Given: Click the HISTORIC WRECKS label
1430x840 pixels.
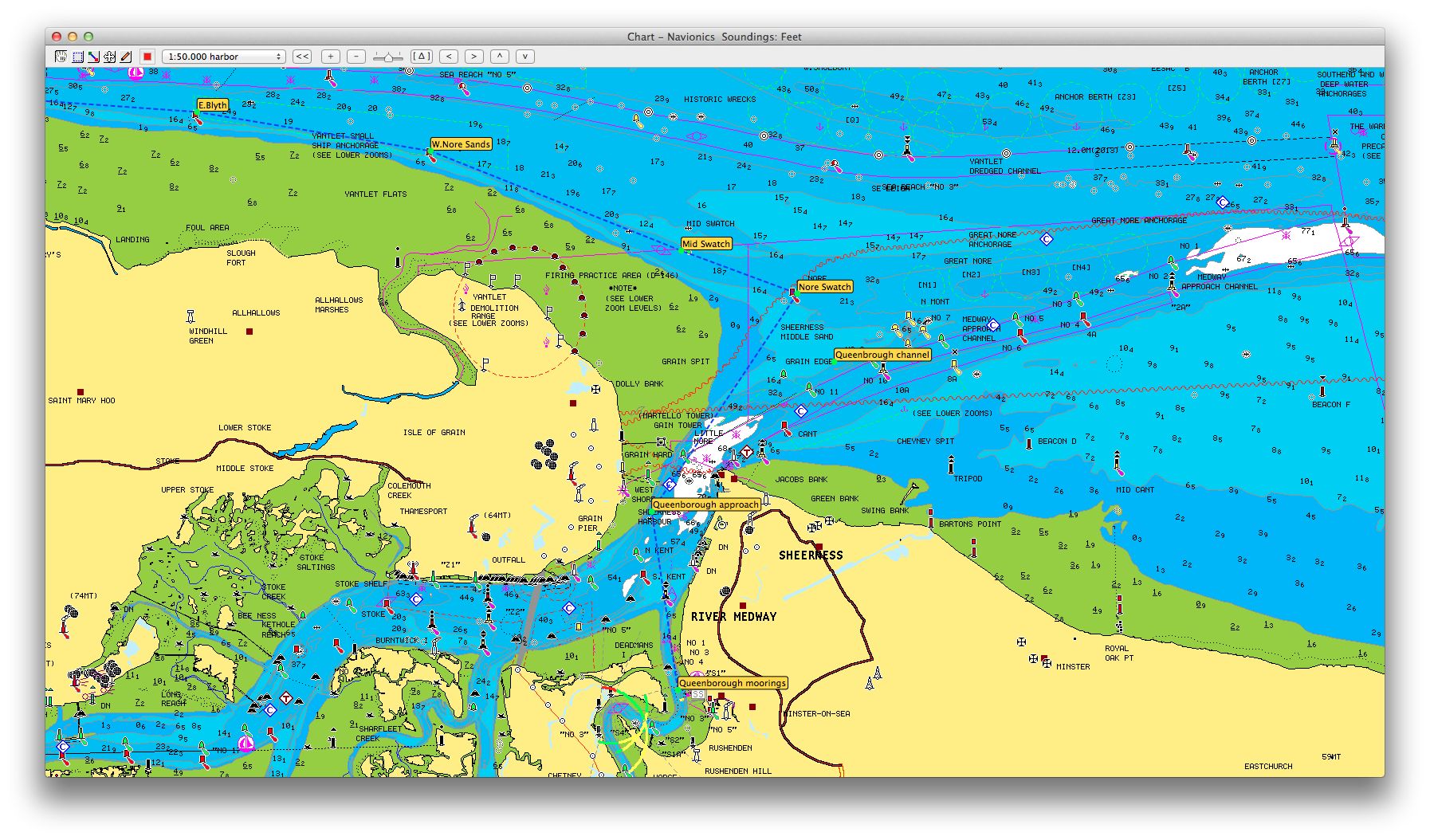Looking at the screenshot, I should tap(720, 100).
